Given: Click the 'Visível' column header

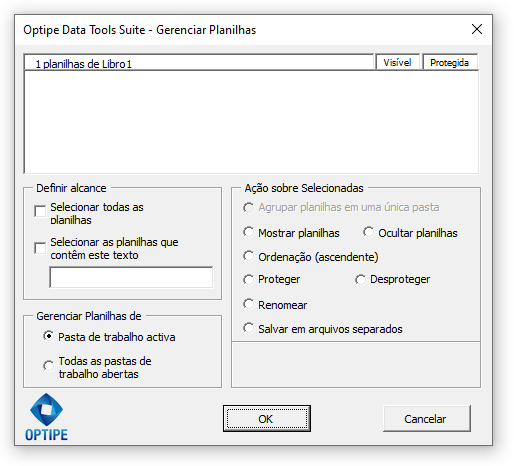Looking at the screenshot, I should coord(397,62).
